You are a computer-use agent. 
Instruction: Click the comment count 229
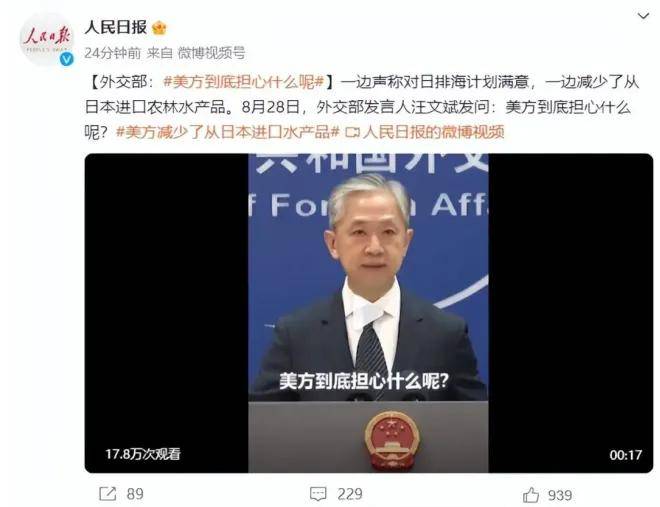click(350, 494)
